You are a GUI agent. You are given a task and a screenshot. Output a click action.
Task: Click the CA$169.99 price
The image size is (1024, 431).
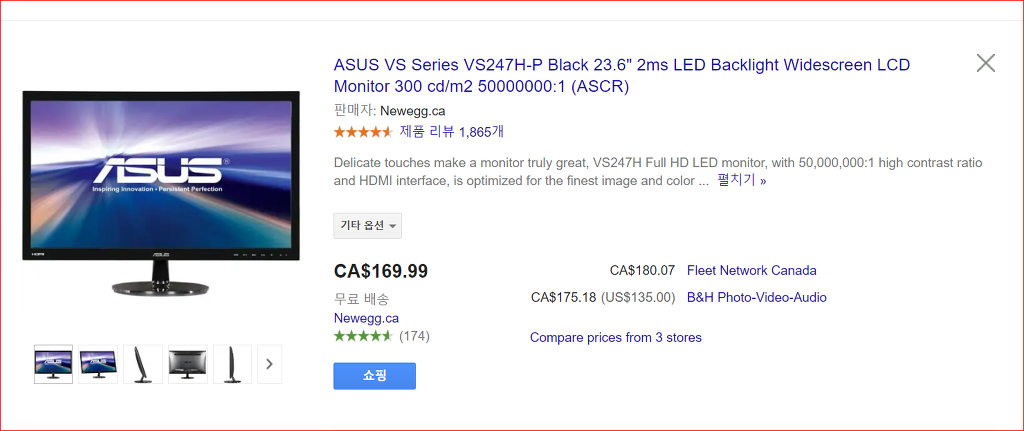[381, 270]
